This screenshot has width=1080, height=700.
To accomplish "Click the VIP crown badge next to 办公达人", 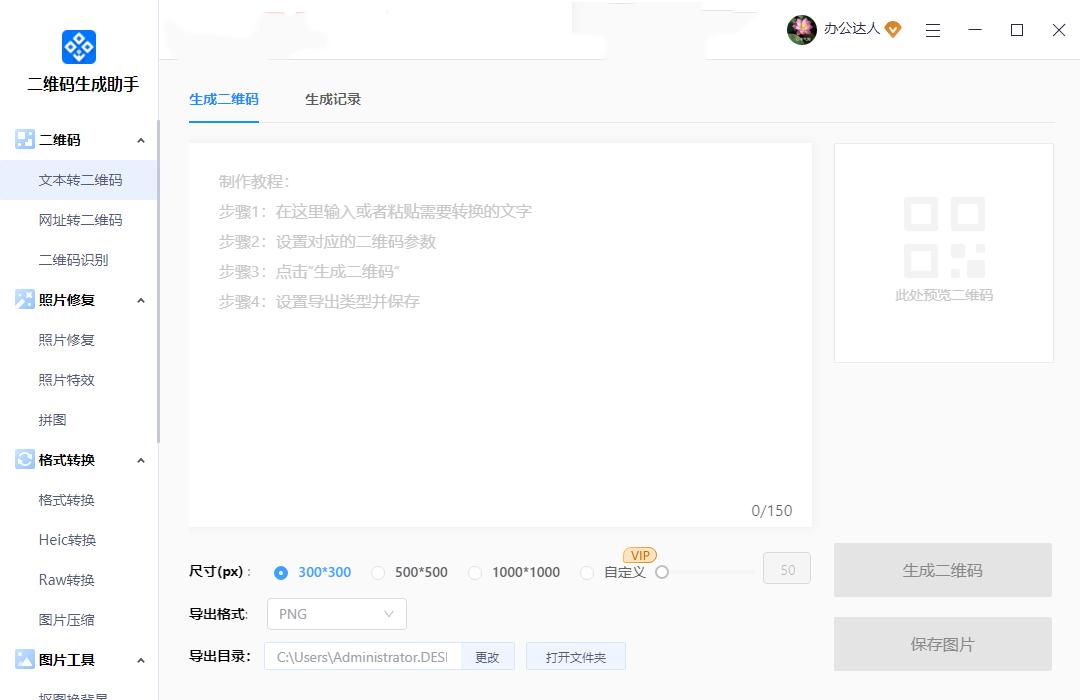I will coord(893,29).
